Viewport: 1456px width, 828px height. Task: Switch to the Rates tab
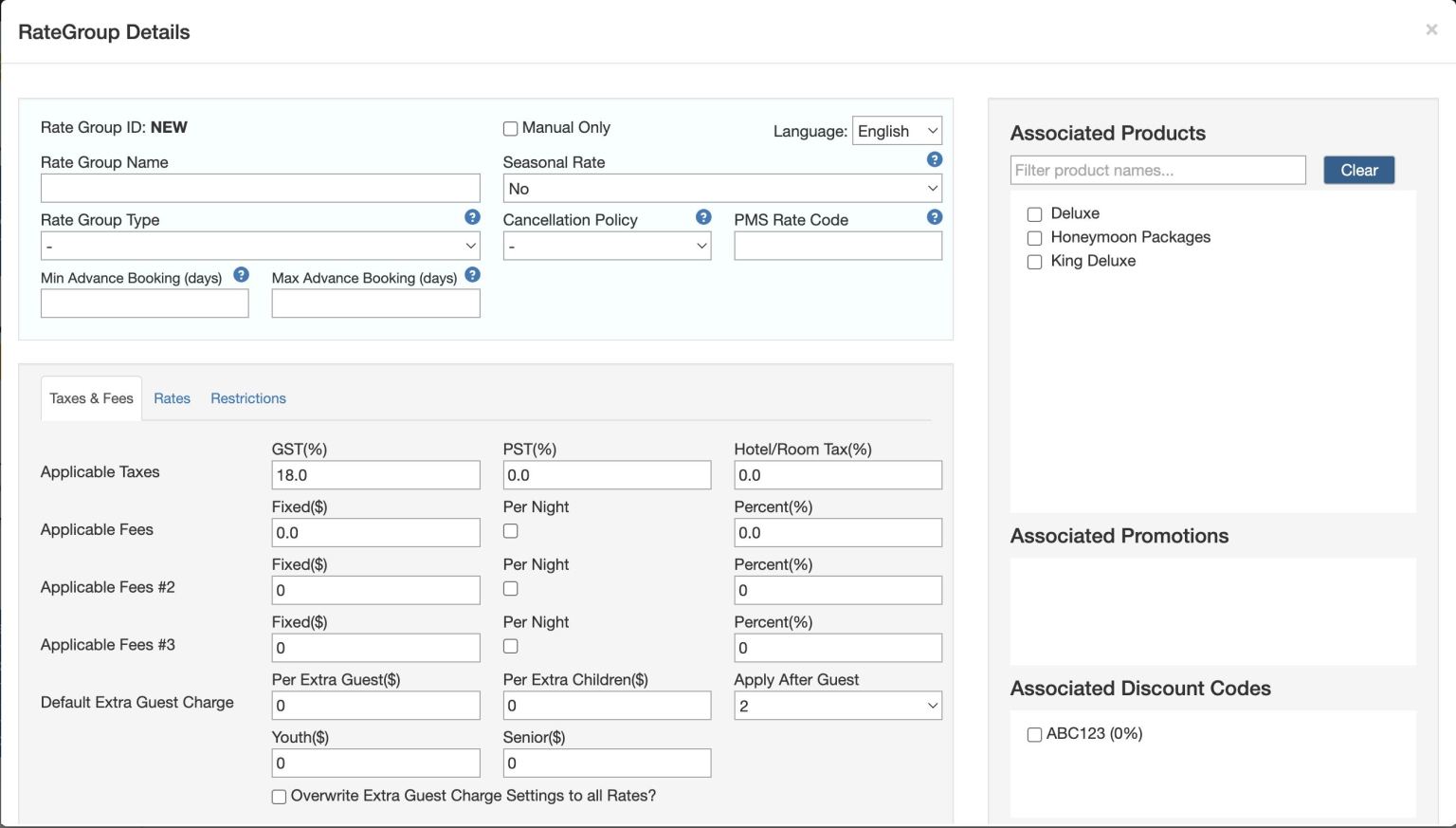[x=172, y=397]
